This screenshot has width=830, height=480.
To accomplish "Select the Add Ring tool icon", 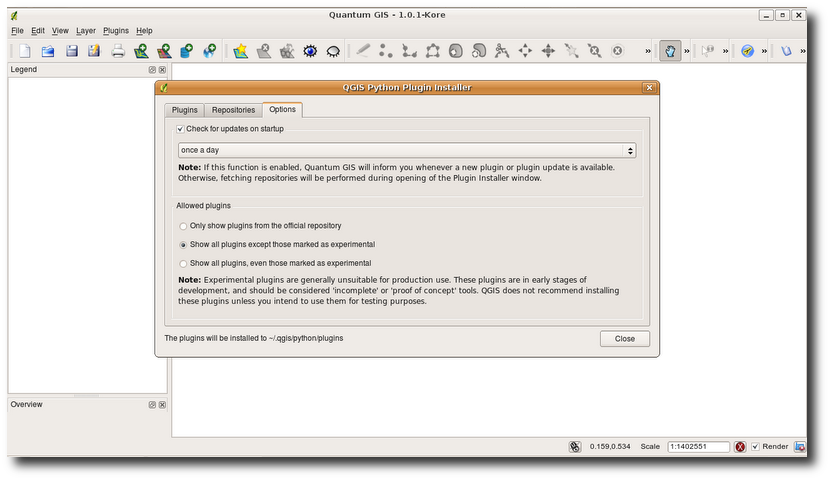I will pyautogui.click(x=456, y=51).
